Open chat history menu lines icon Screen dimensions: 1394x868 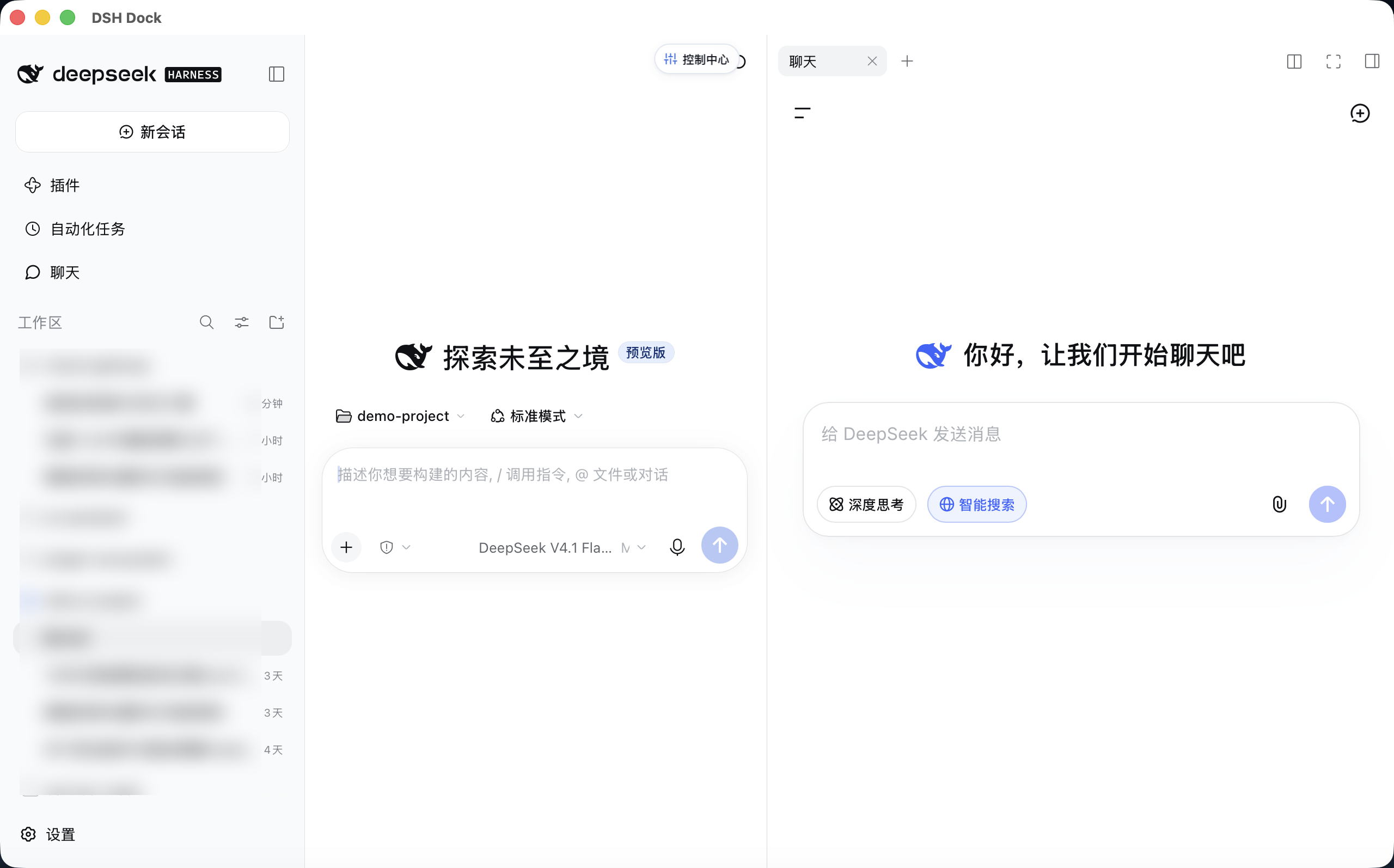click(802, 113)
